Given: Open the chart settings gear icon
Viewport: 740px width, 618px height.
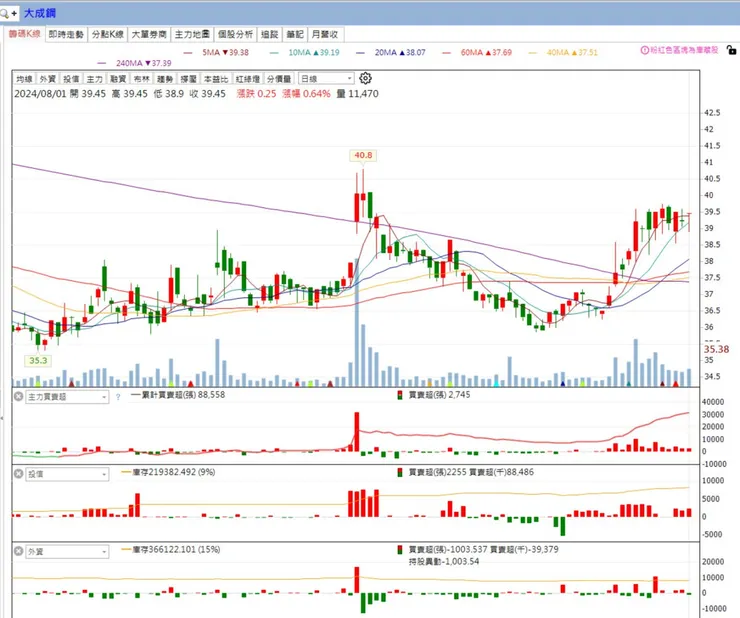Looking at the screenshot, I should [x=365, y=78].
